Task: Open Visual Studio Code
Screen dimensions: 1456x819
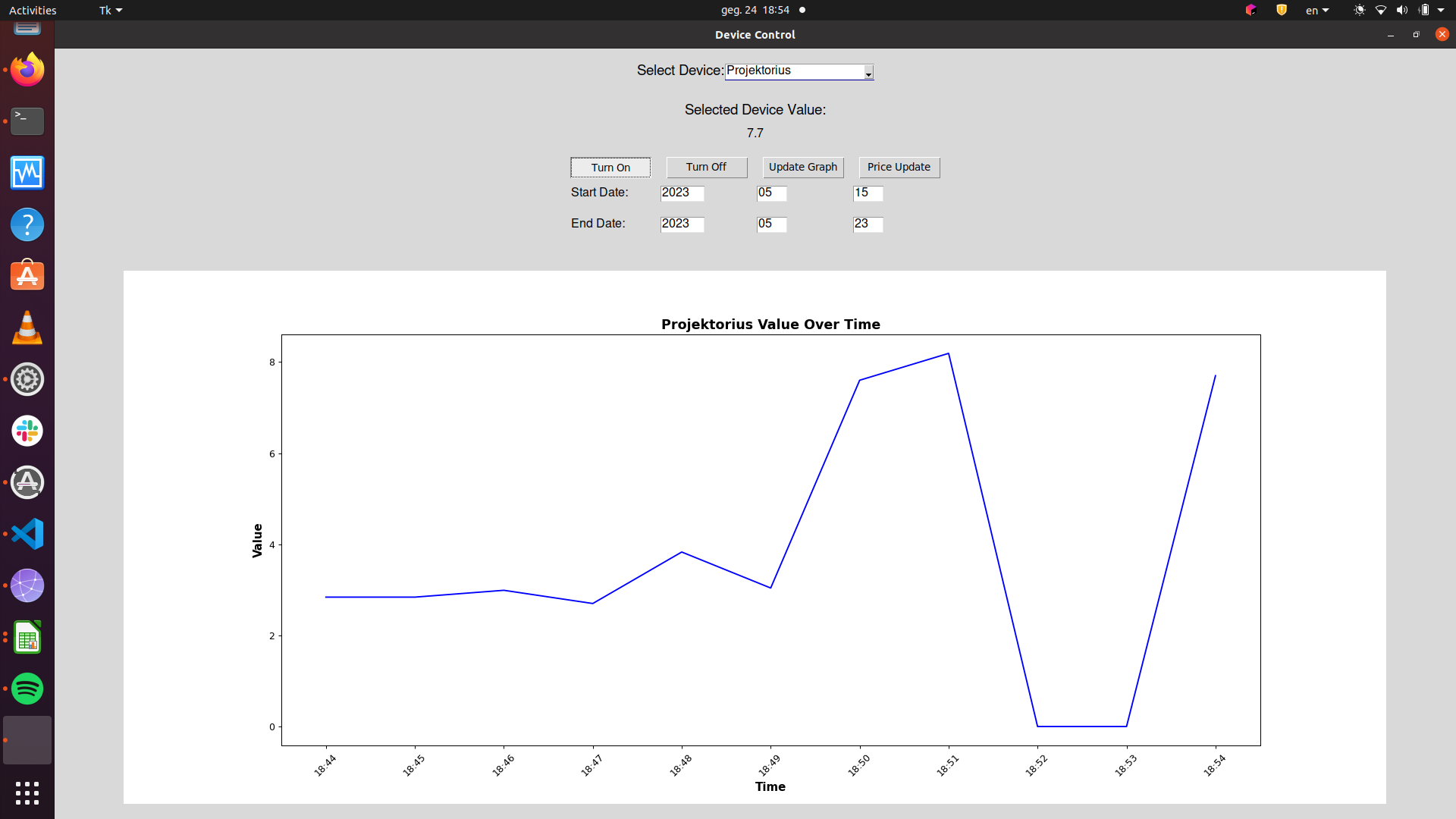Action: pyautogui.click(x=27, y=534)
